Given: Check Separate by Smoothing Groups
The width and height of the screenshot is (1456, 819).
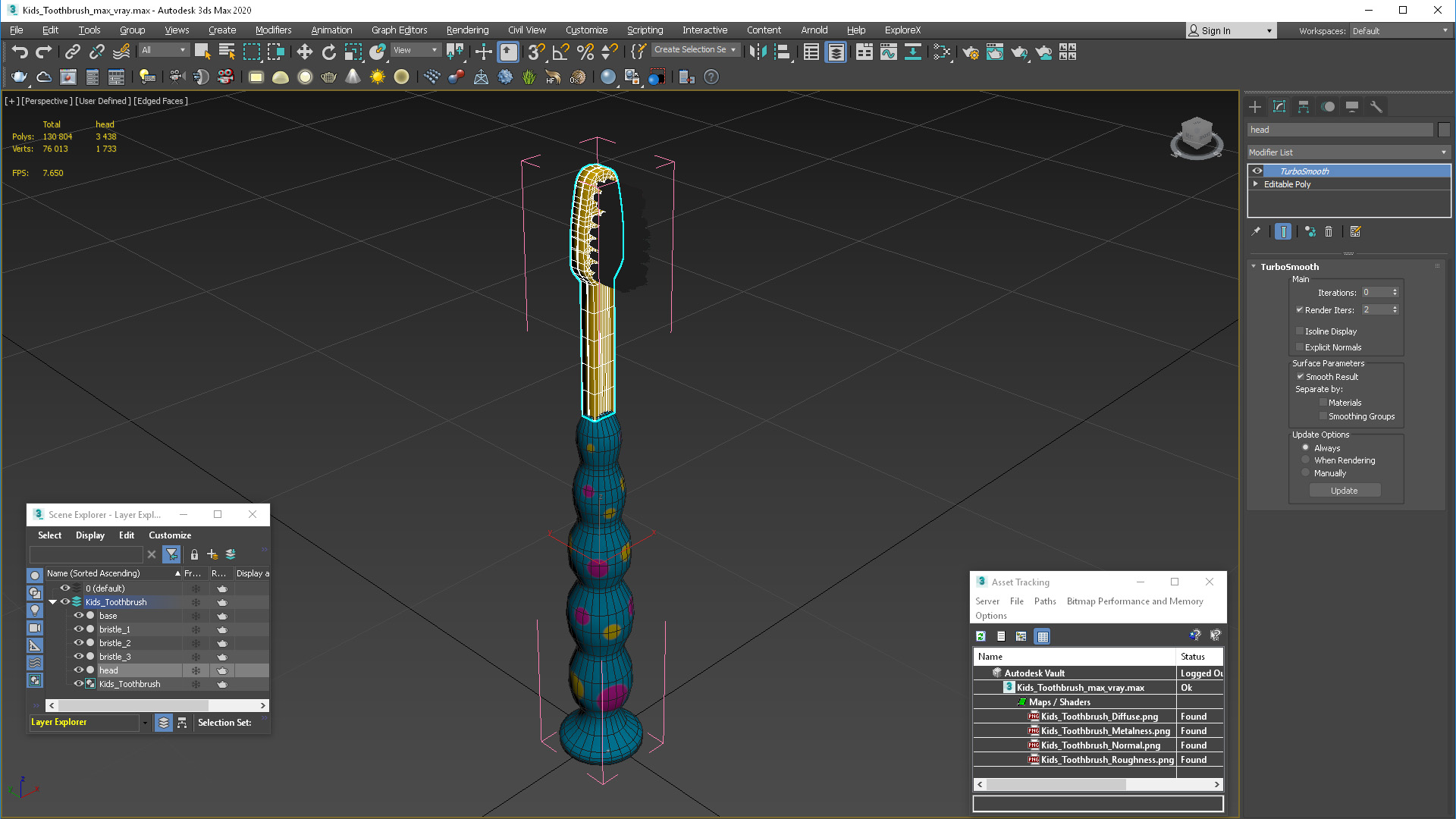Looking at the screenshot, I should [1323, 416].
